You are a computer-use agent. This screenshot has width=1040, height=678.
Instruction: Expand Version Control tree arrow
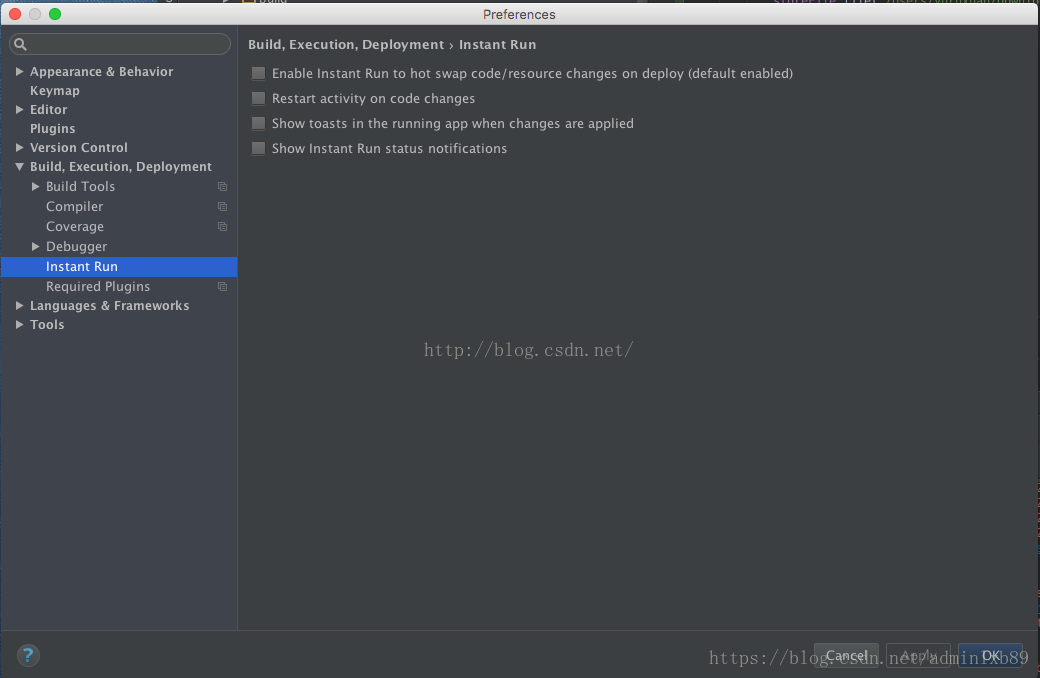point(19,147)
